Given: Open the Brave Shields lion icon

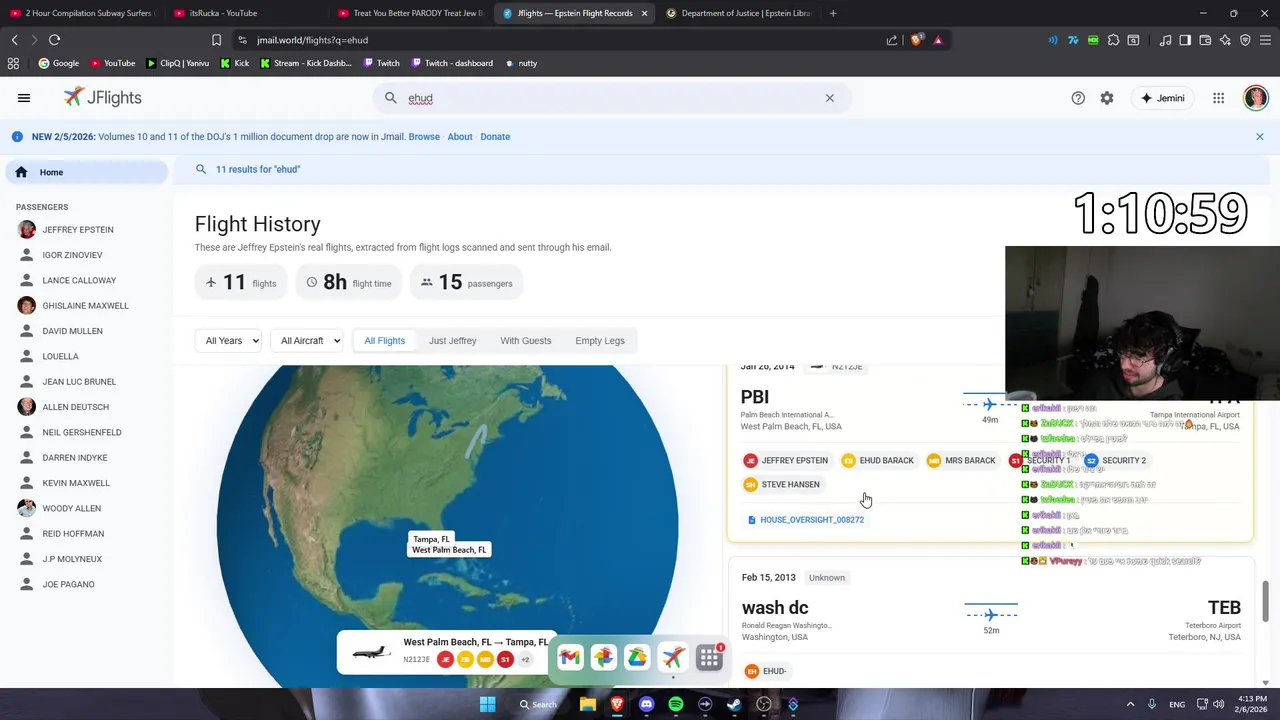Looking at the screenshot, I should 916,40.
